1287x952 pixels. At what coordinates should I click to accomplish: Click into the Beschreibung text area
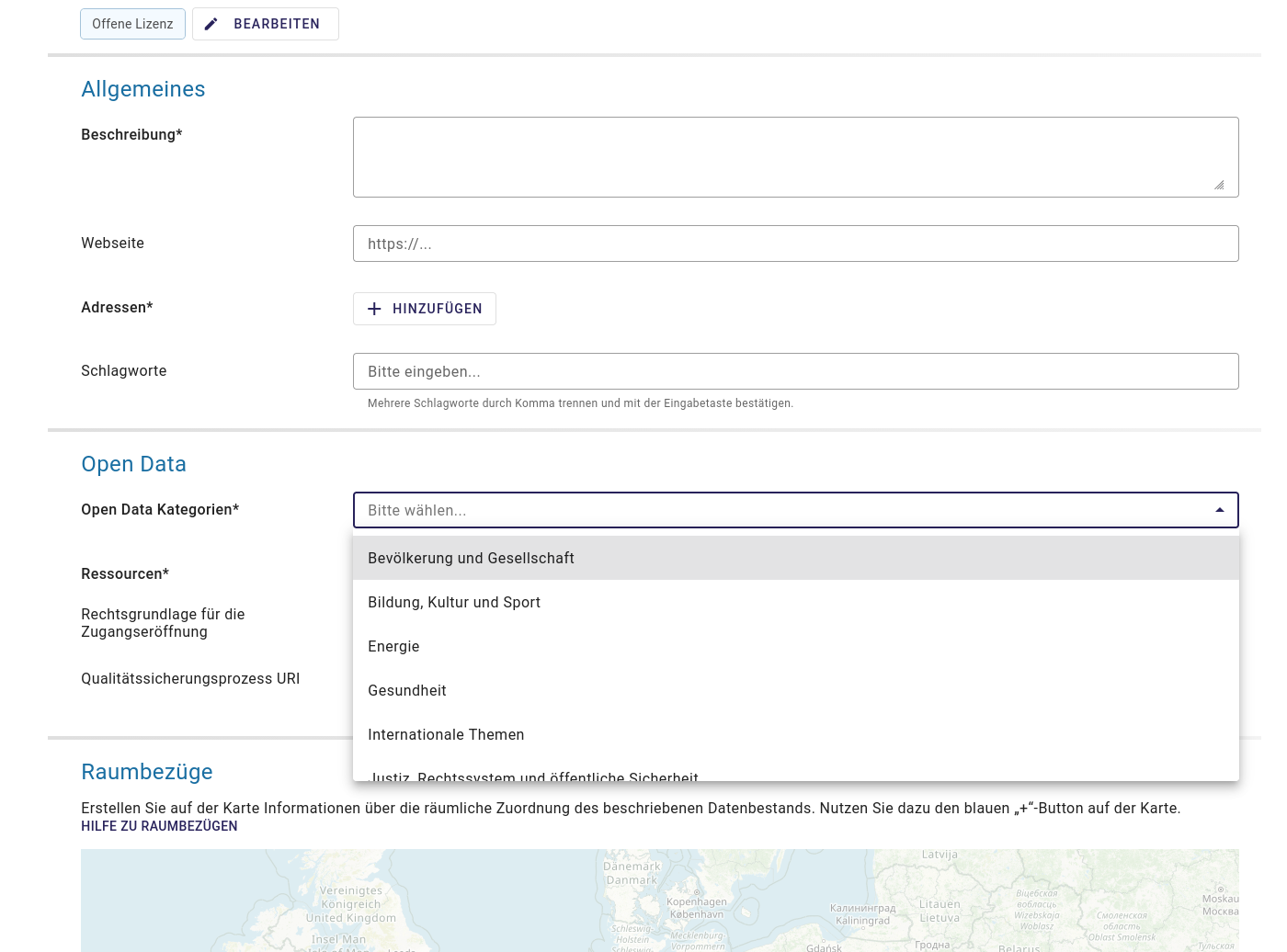point(796,157)
